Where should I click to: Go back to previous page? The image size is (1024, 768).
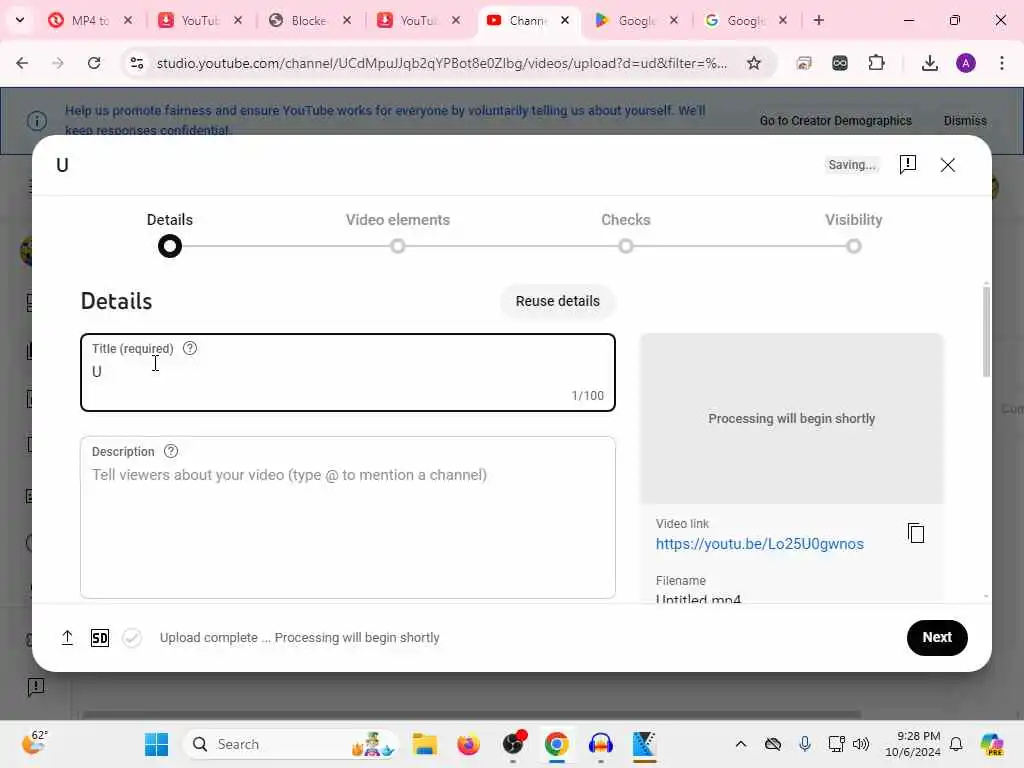point(22,63)
